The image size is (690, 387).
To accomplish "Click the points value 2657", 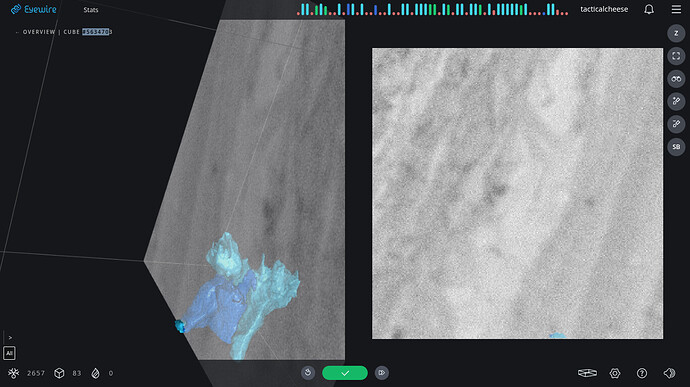I will coord(36,373).
